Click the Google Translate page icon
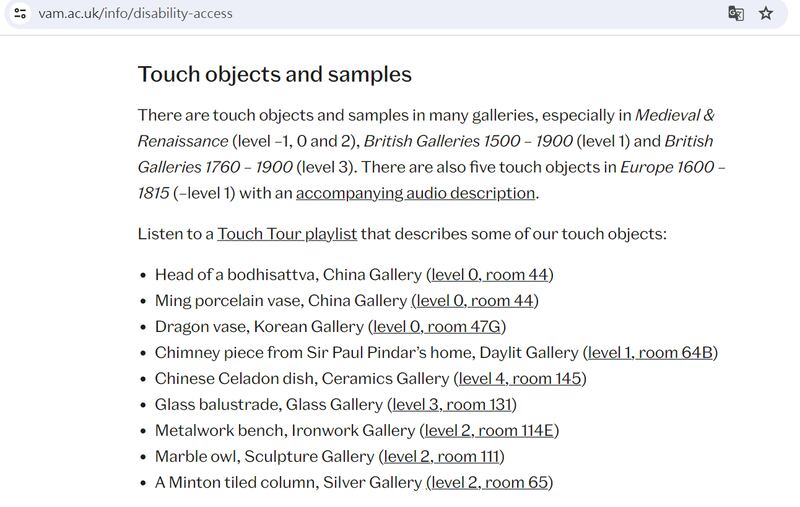 tap(736, 13)
